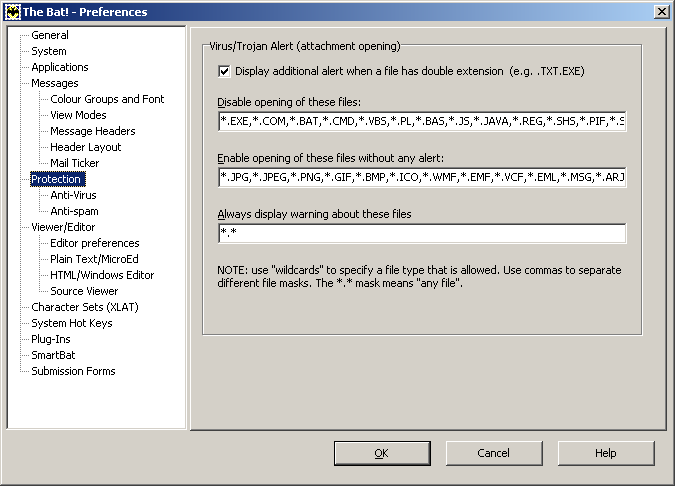The width and height of the screenshot is (675, 486).
Task: Open Help for preferences
Action: [606, 453]
